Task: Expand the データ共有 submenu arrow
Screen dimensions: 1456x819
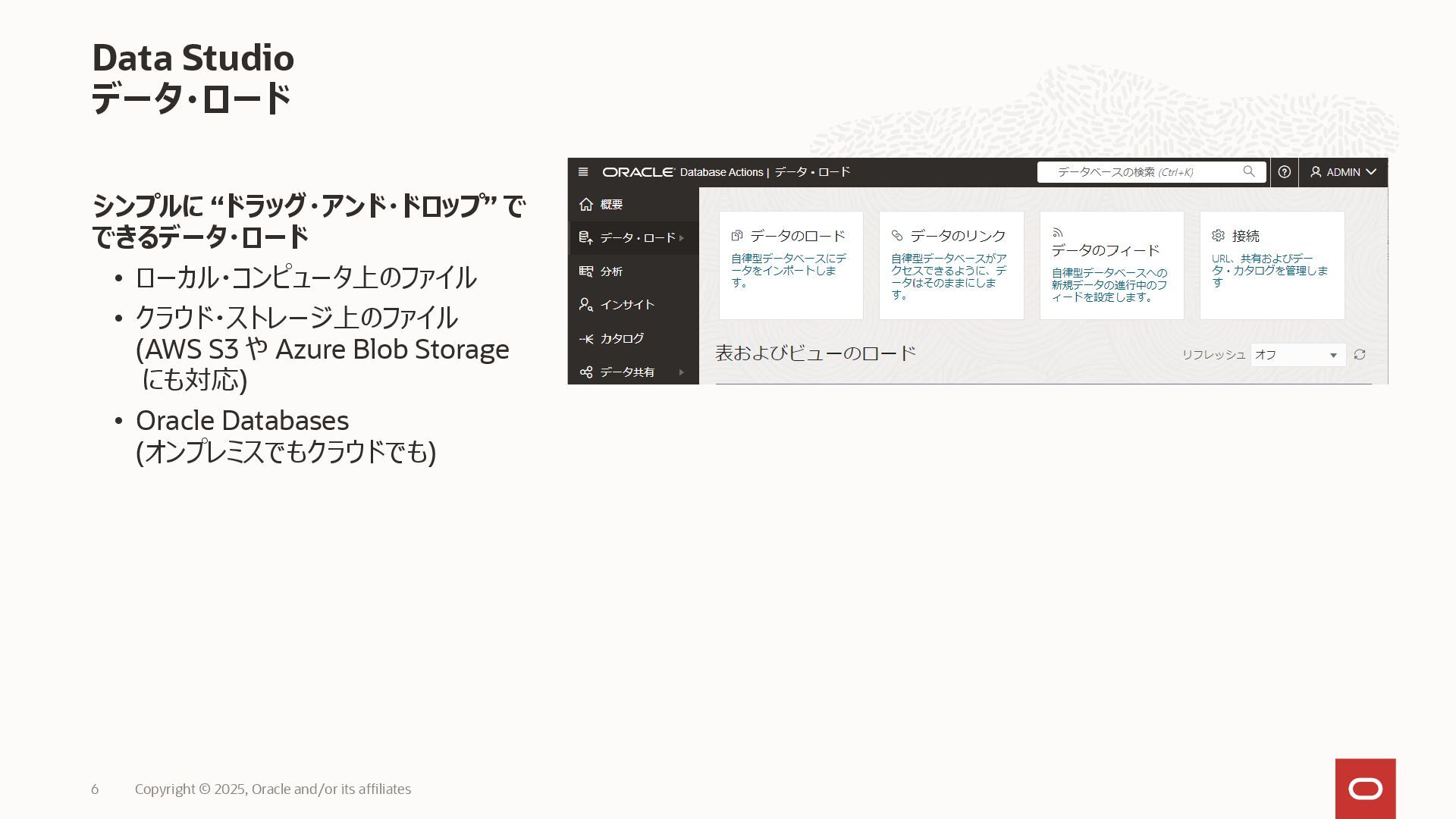Action: [682, 372]
